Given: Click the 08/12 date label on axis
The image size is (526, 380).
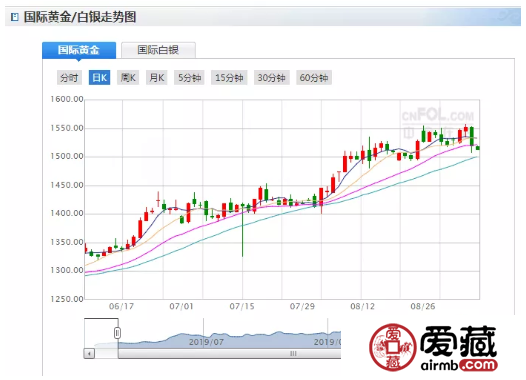Looking at the screenshot, I should pyautogui.click(x=363, y=306).
